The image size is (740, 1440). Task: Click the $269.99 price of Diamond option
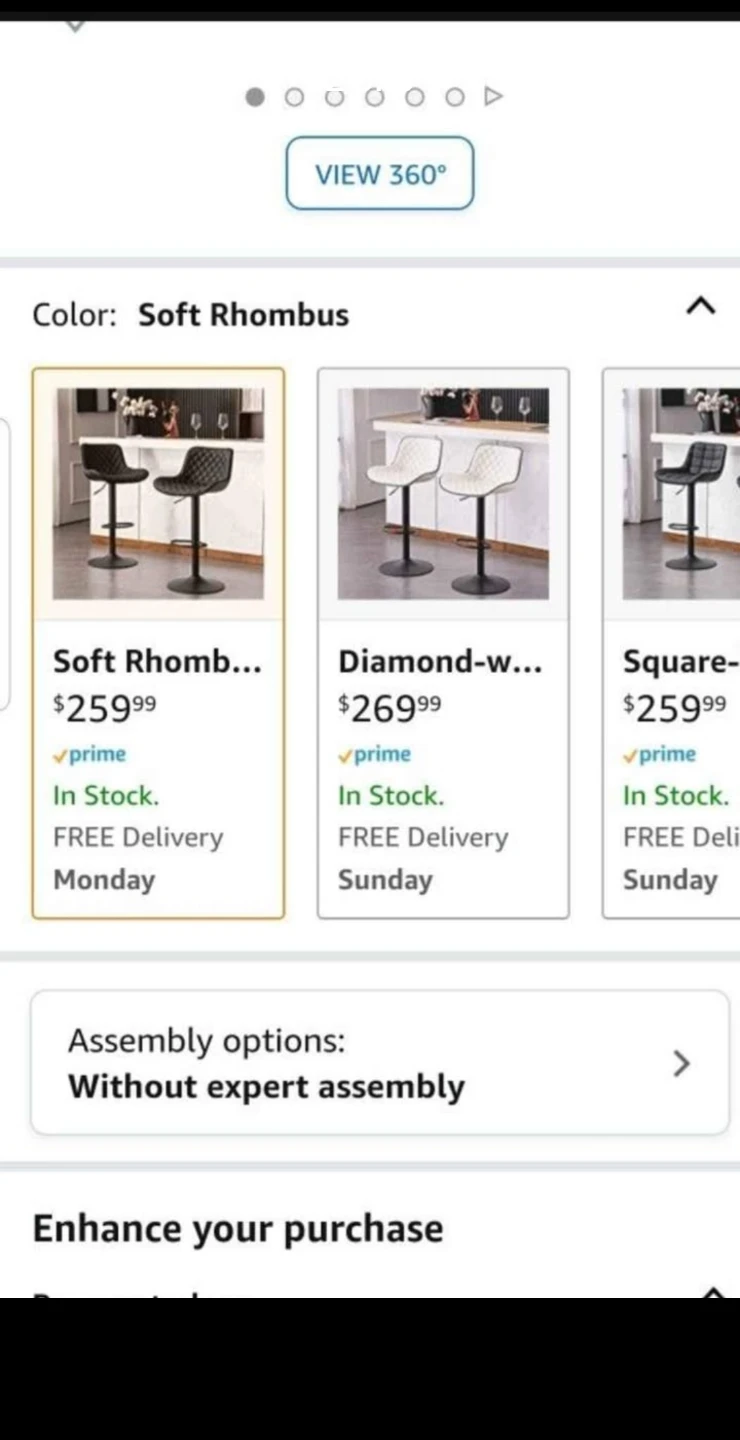coord(389,707)
